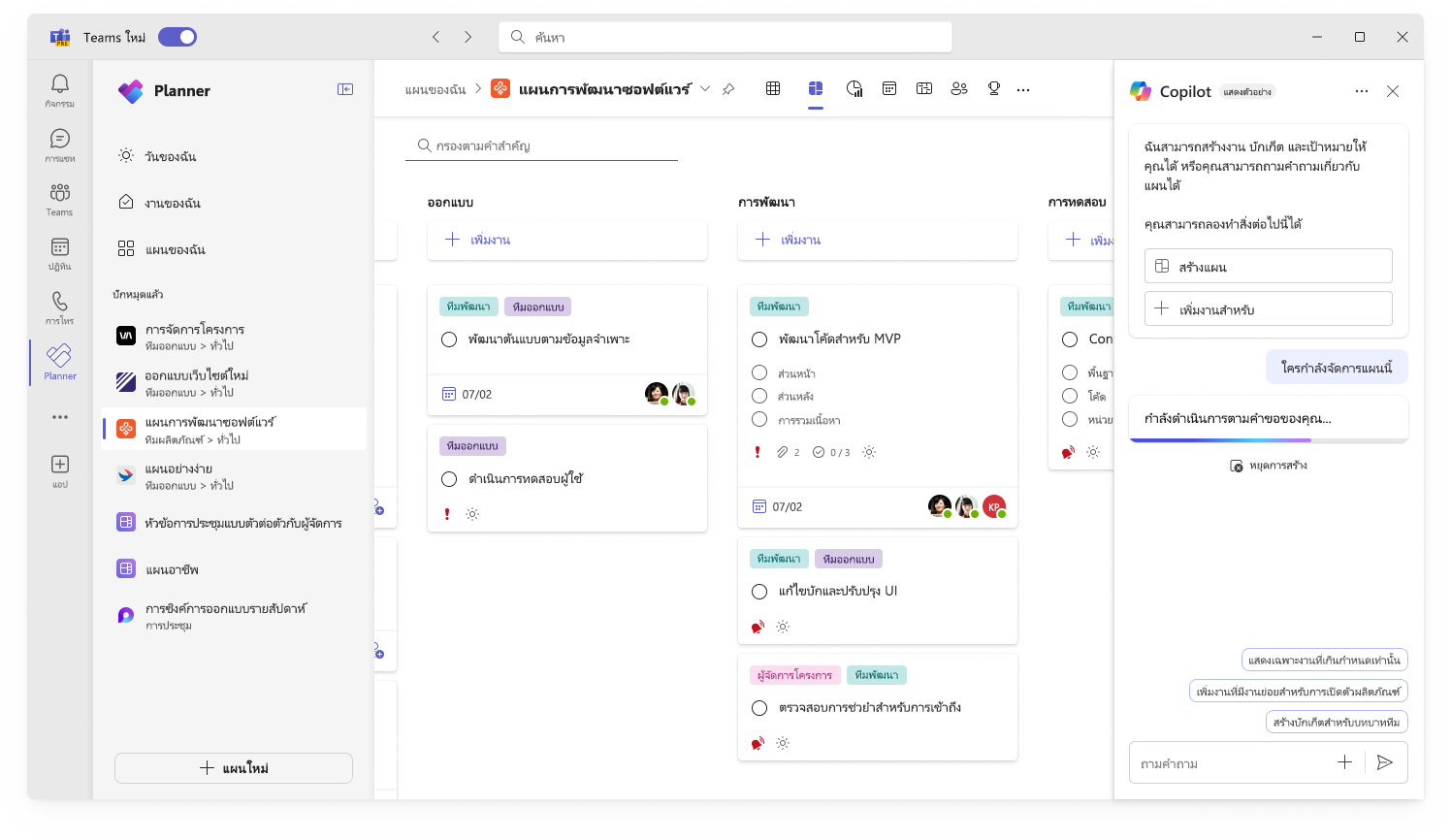Click ทีมออกแบบ label on แก้ไขบัก card
The image size is (1451, 840).
tap(849, 559)
